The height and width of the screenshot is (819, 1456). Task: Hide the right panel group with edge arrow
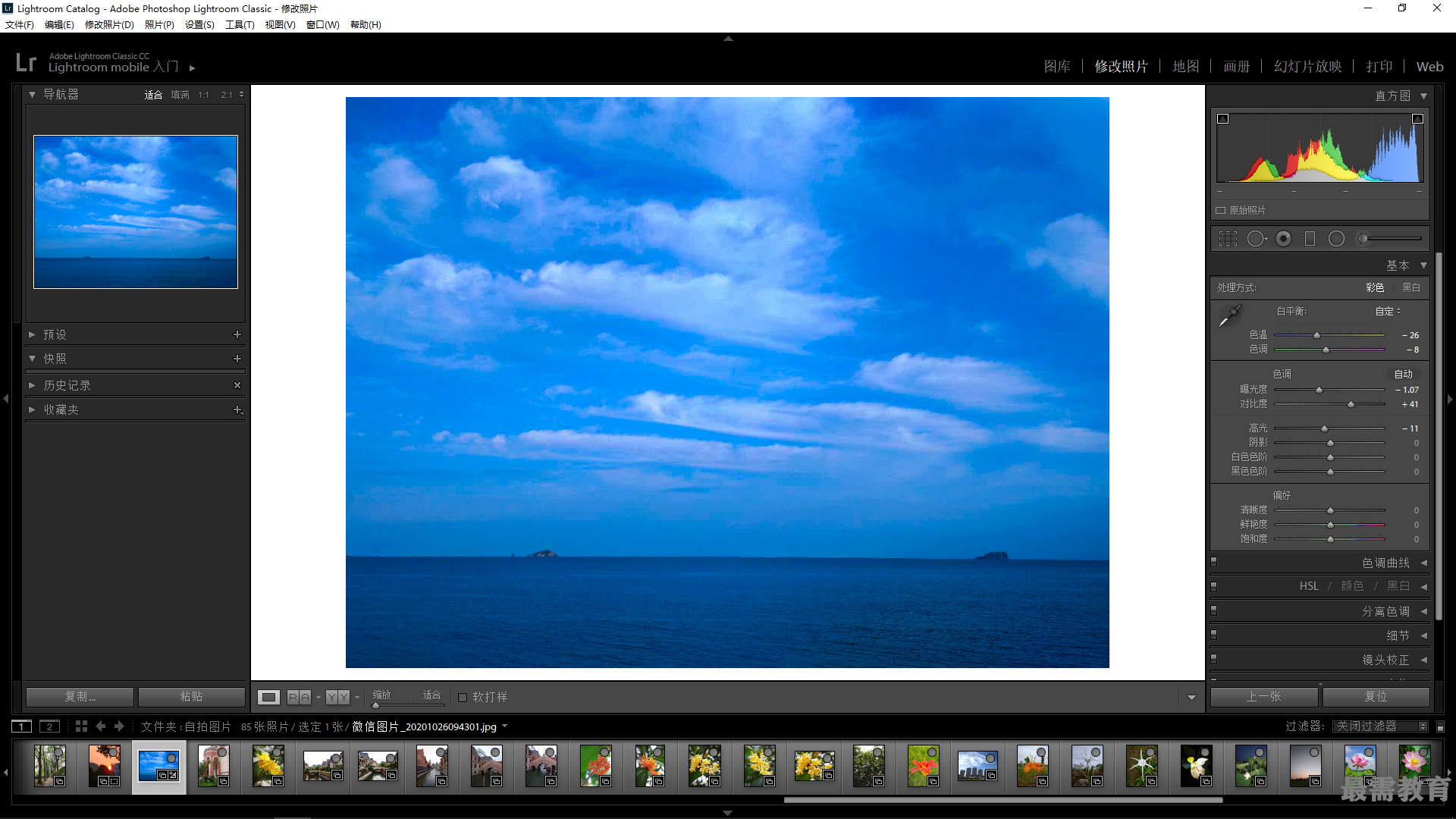point(1450,399)
